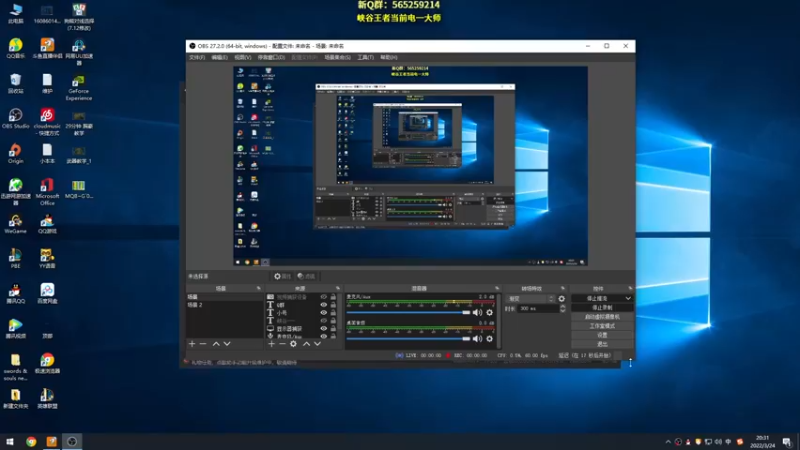Viewport: 800px width, 450px height.
Task: Open WeGame desktop shortcut
Action: (x=15, y=223)
